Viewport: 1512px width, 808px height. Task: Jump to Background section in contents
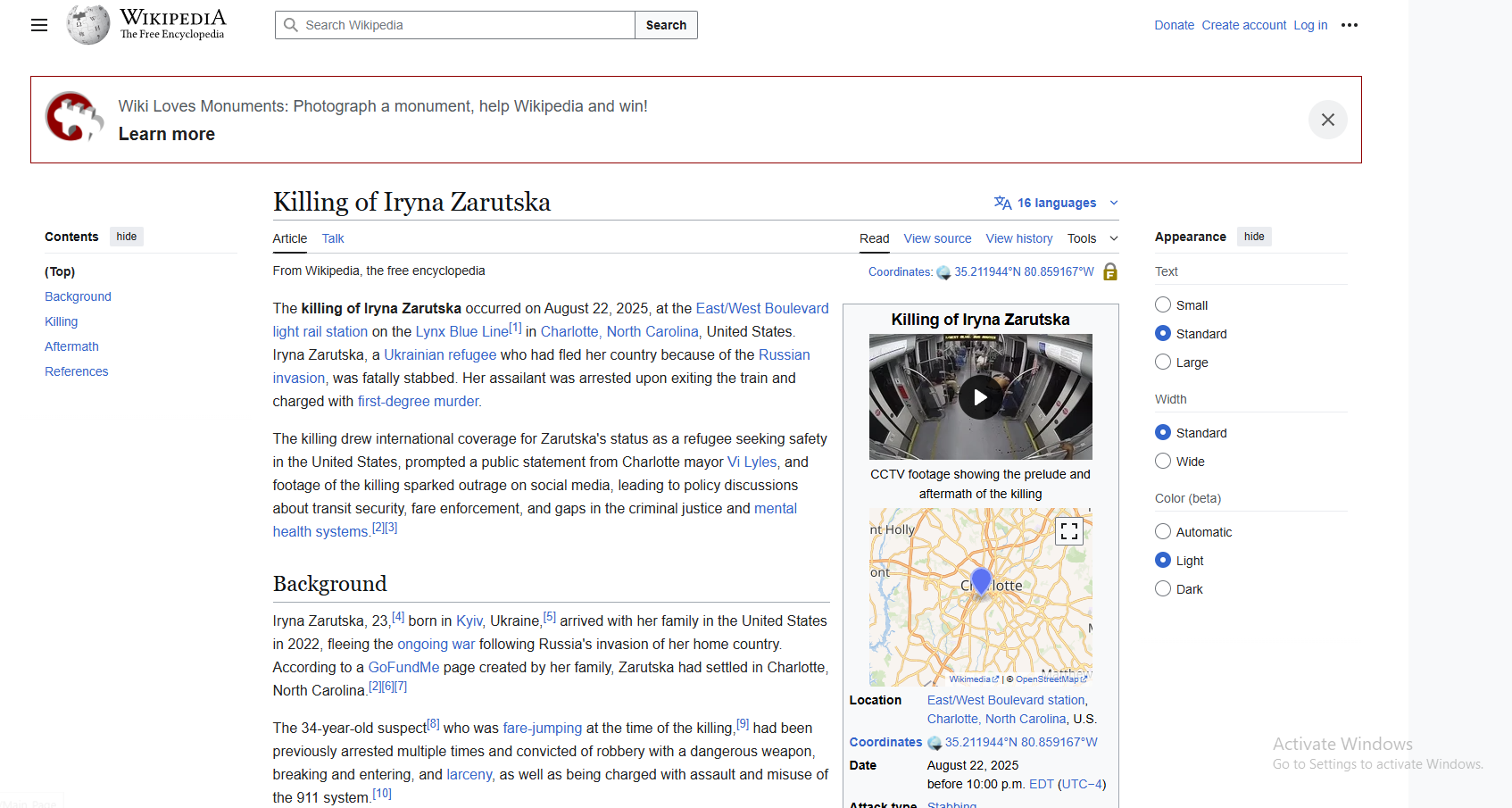tap(78, 296)
